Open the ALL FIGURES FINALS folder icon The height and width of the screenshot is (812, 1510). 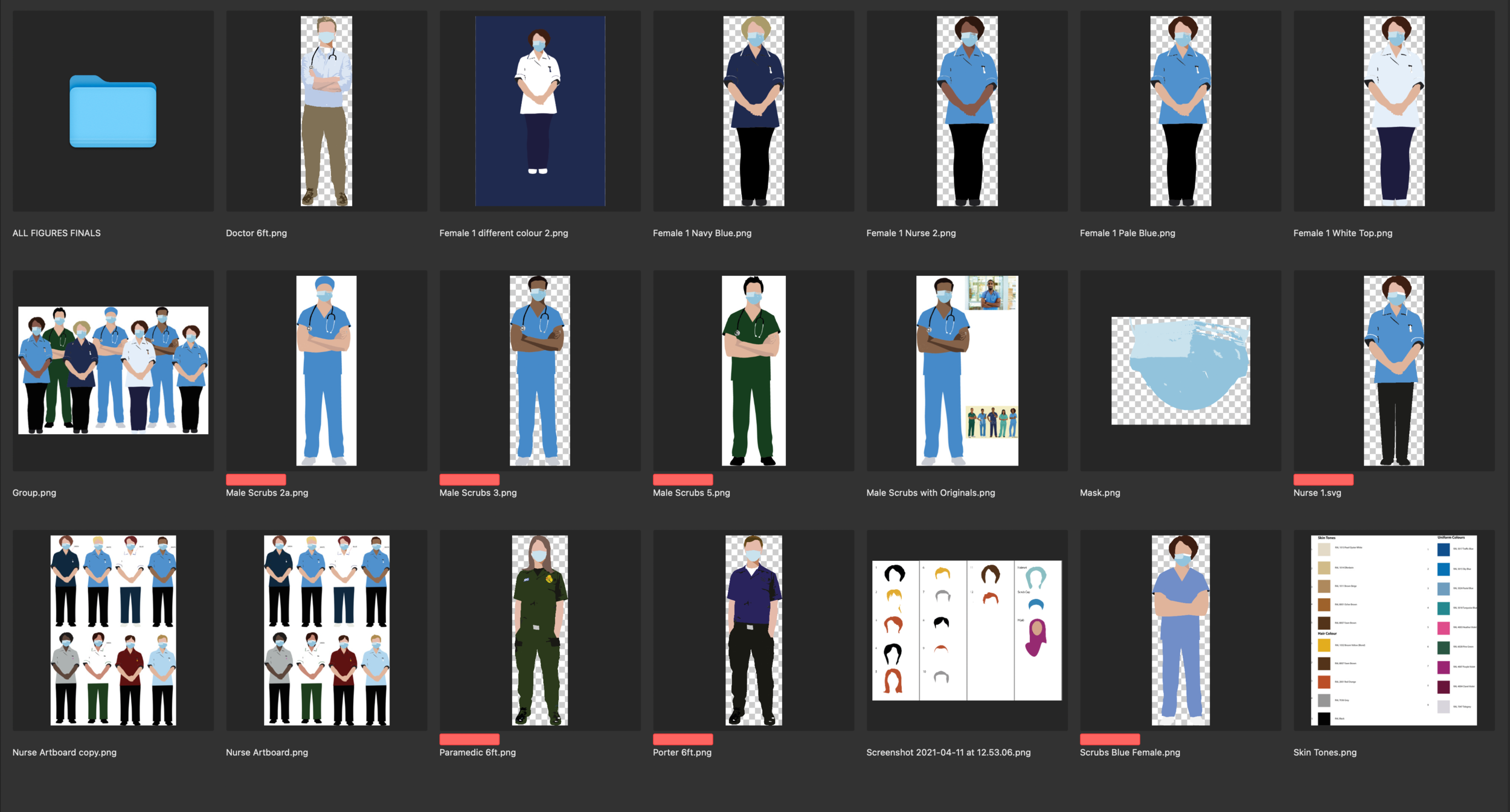click(x=113, y=112)
